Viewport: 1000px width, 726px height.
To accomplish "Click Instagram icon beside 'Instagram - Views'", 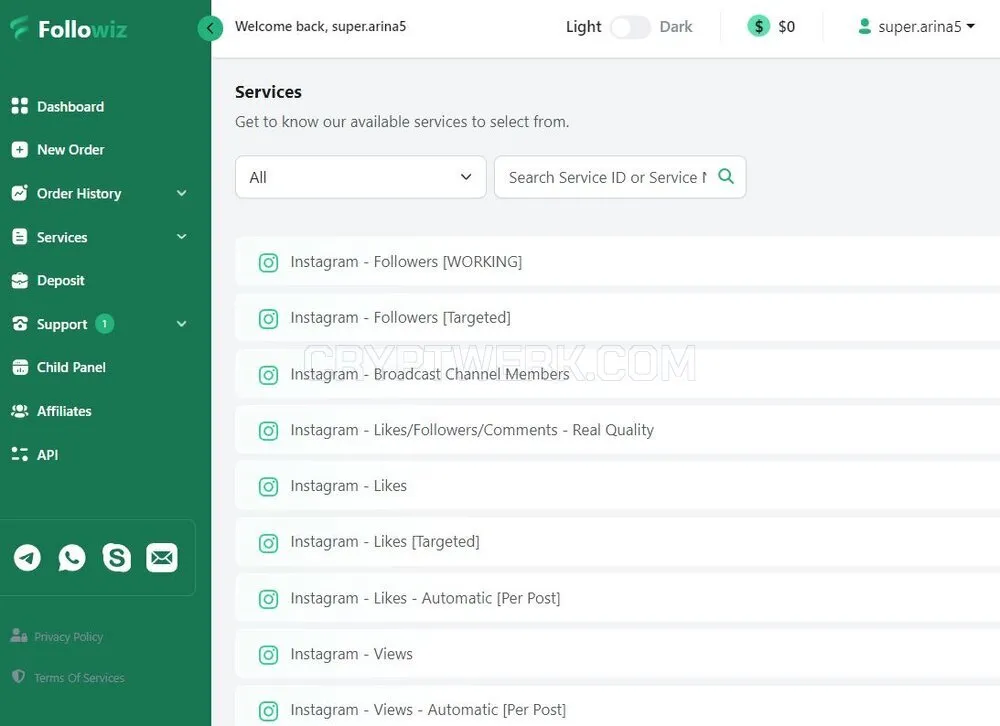I will tap(268, 655).
